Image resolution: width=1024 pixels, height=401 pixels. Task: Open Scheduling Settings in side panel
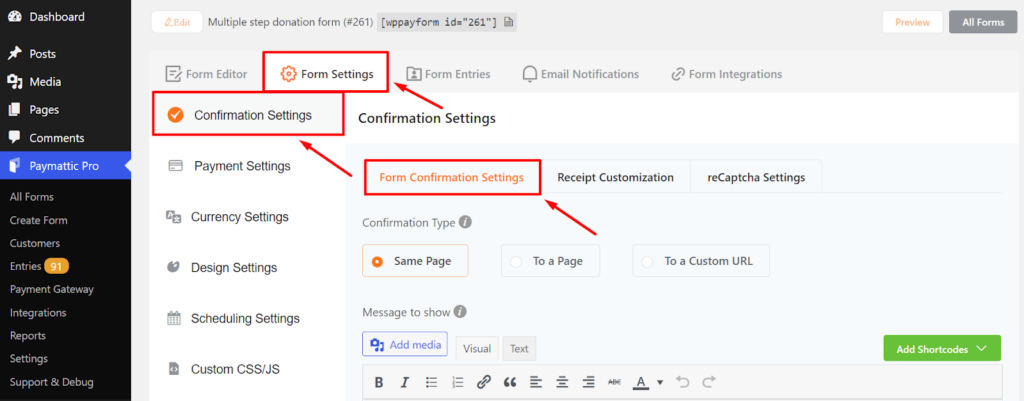coord(248,319)
